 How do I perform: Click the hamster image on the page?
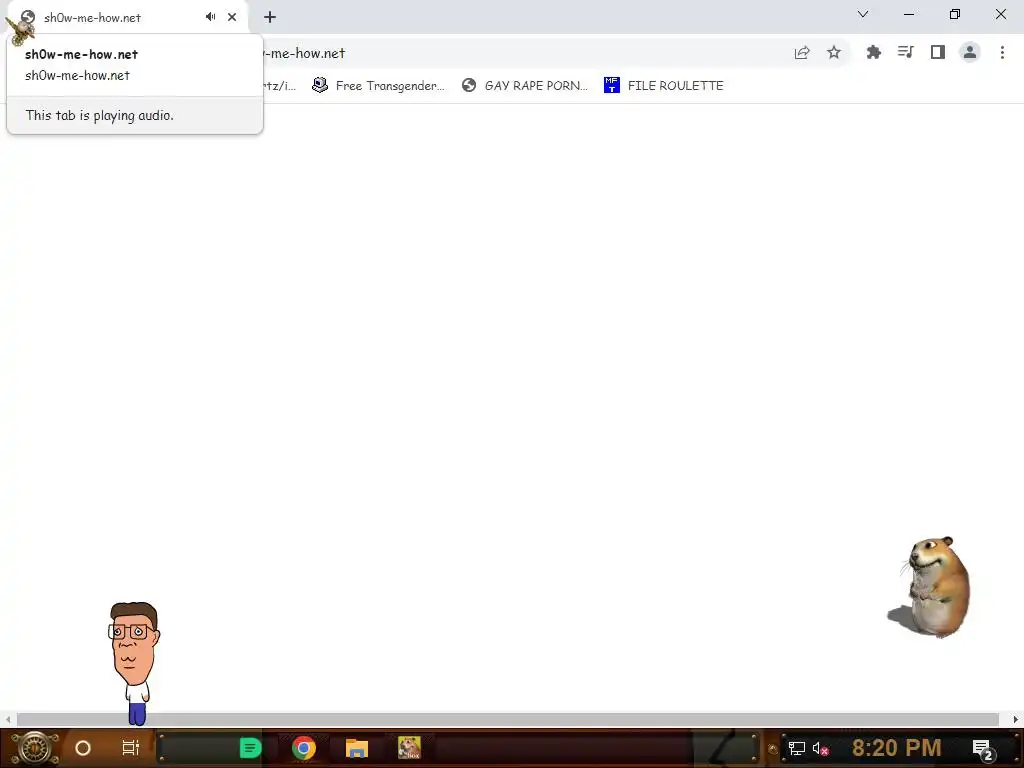931,586
